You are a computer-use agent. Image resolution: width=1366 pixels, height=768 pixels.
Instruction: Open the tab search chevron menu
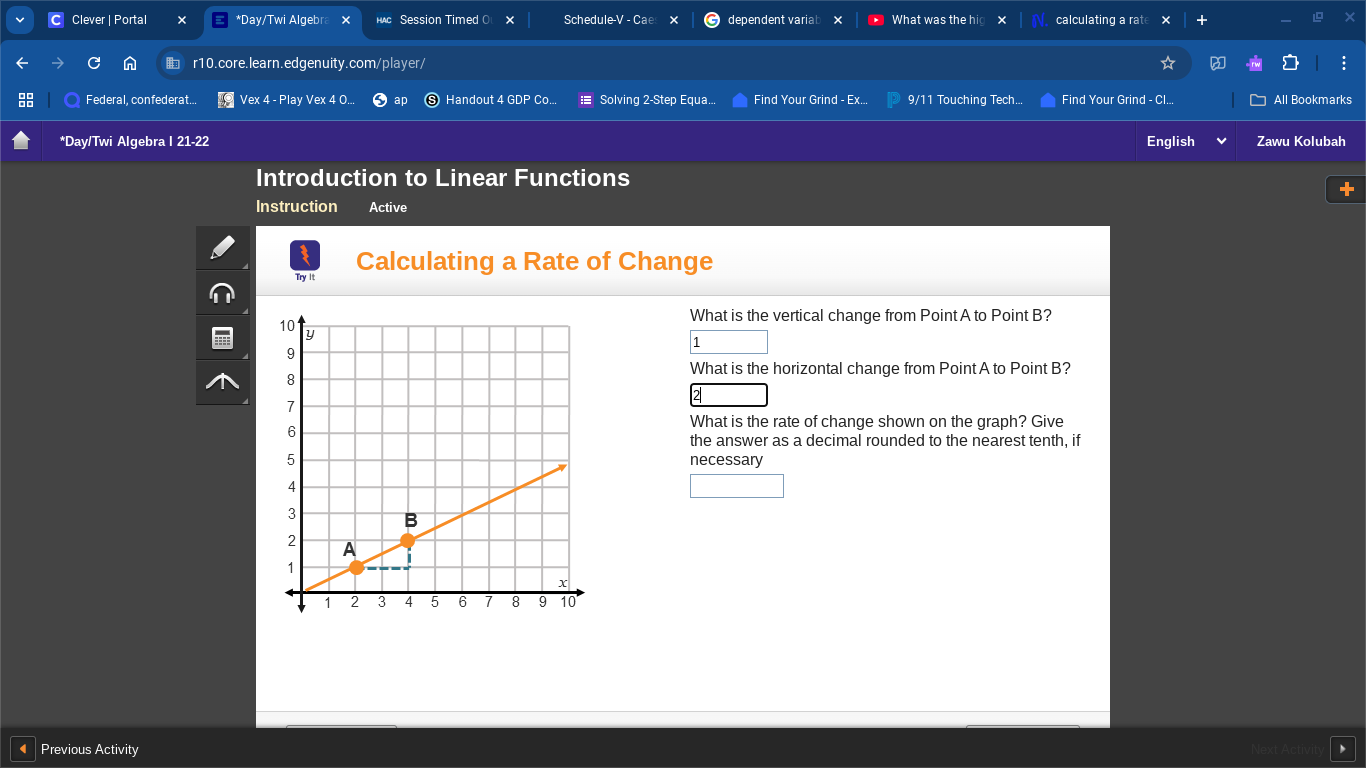tap(19, 18)
